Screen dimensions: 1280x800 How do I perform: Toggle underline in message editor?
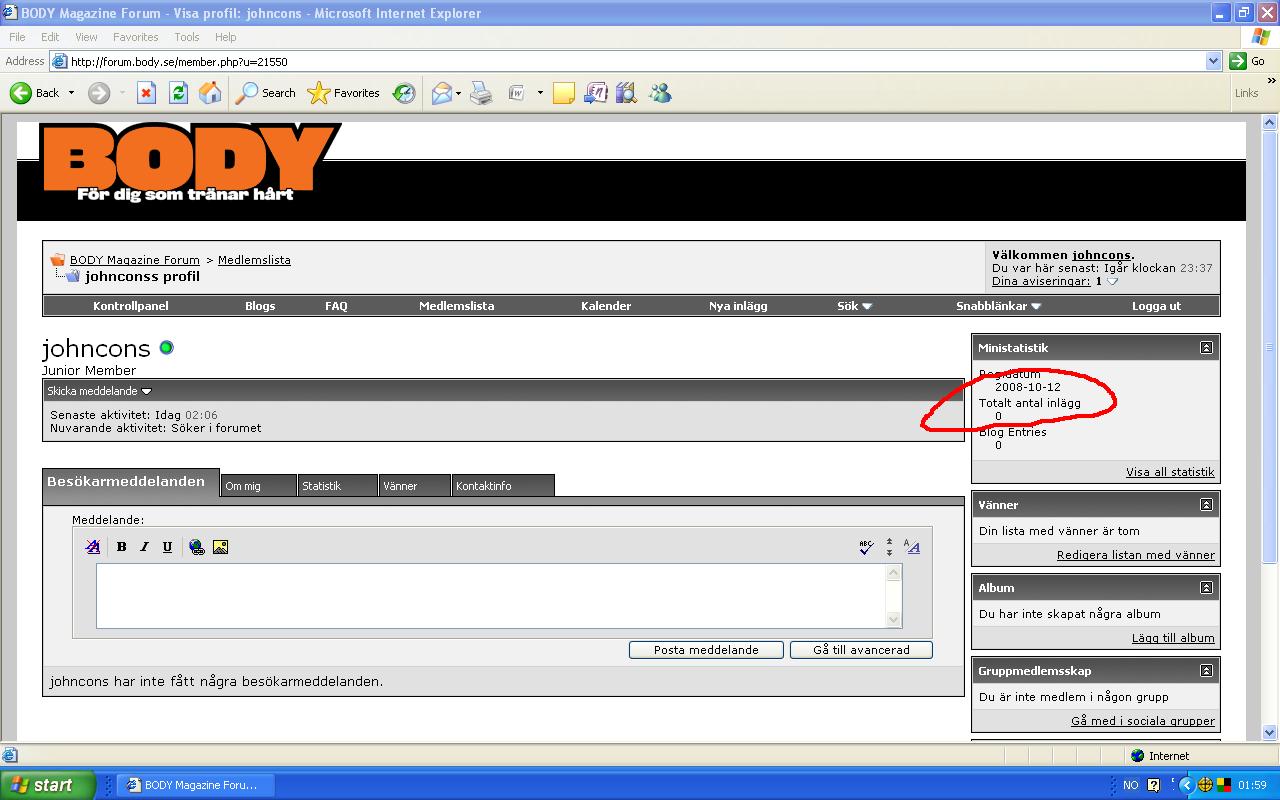167,547
